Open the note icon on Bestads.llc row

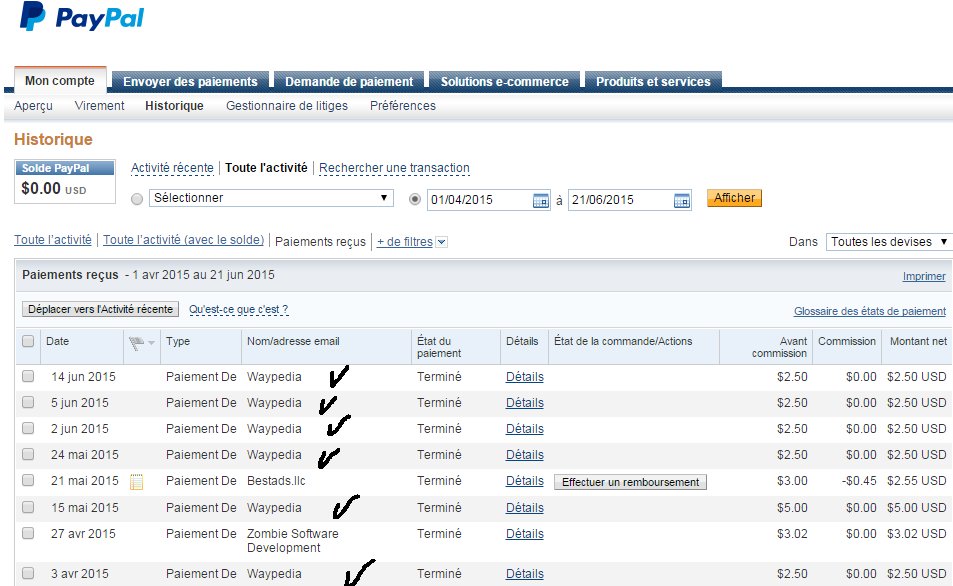pos(137,482)
